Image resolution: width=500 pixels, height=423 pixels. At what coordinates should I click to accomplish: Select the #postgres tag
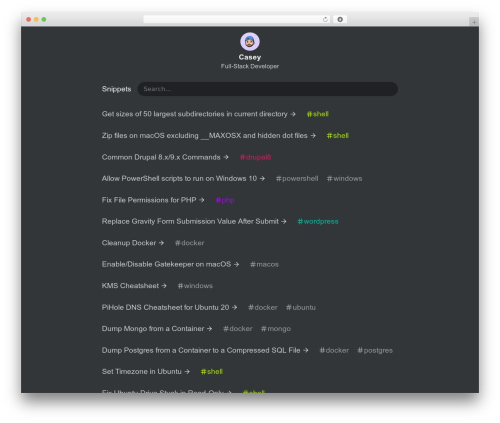pyautogui.click(x=375, y=350)
